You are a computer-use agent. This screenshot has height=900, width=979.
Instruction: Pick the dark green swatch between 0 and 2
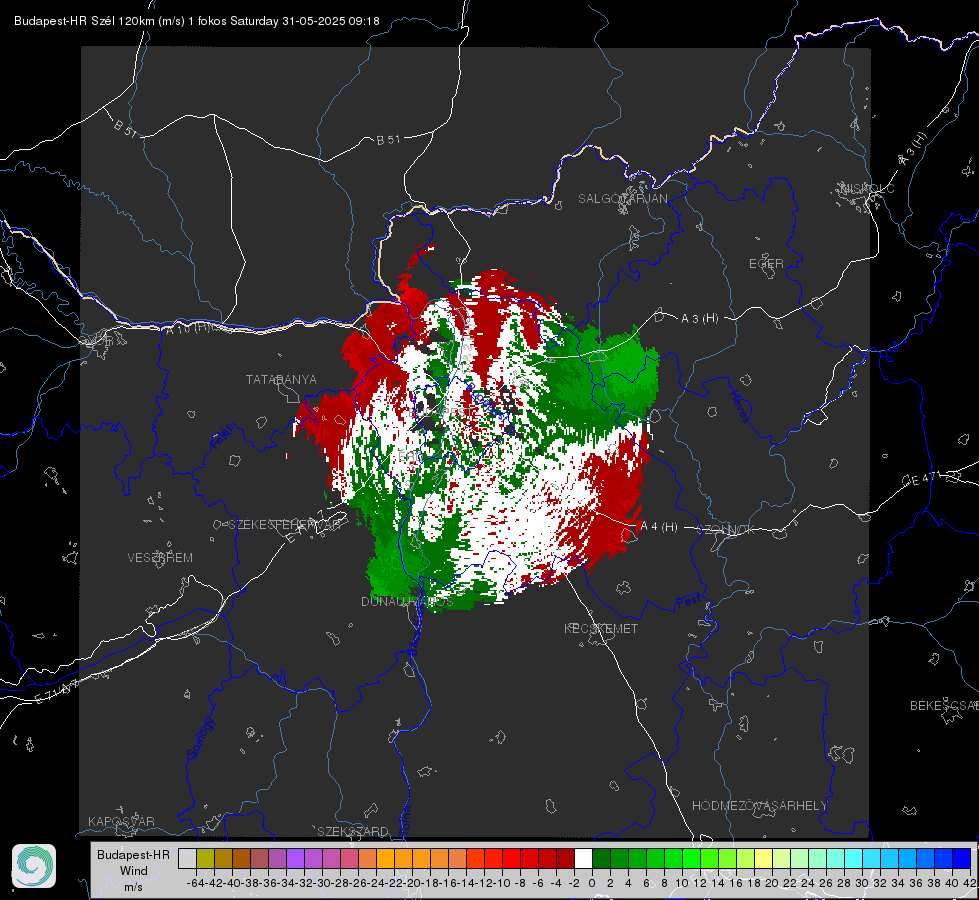(601, 858)
